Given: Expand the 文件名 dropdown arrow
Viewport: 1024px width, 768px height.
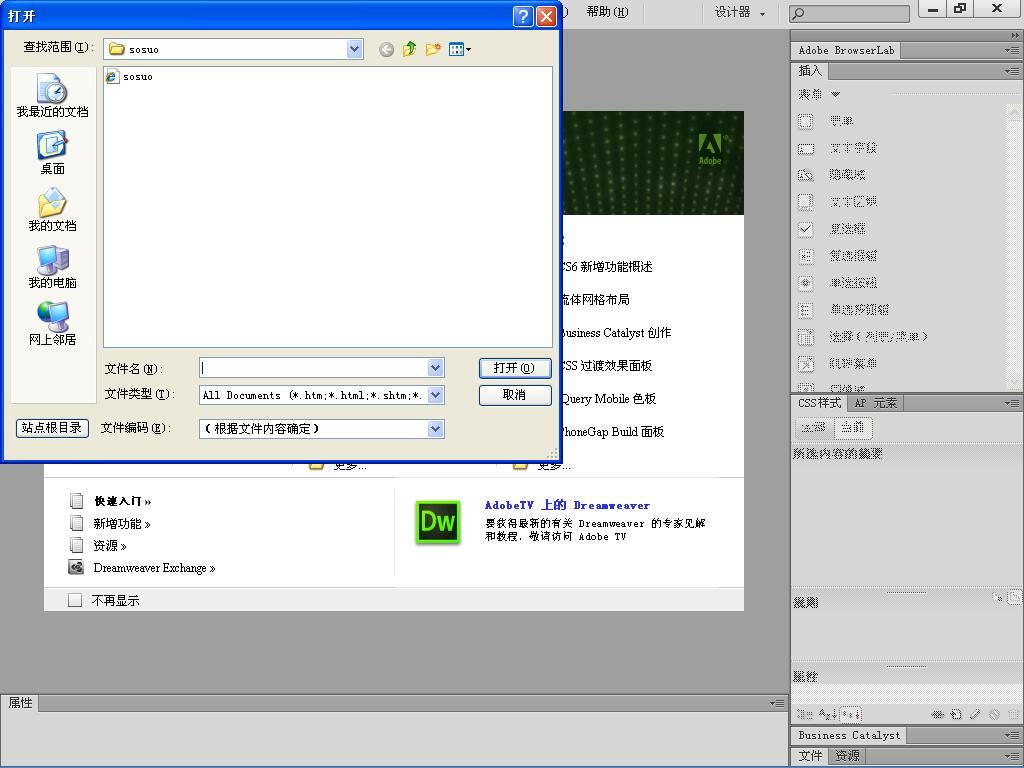Looking at the screenshot, I should (436, 368).
